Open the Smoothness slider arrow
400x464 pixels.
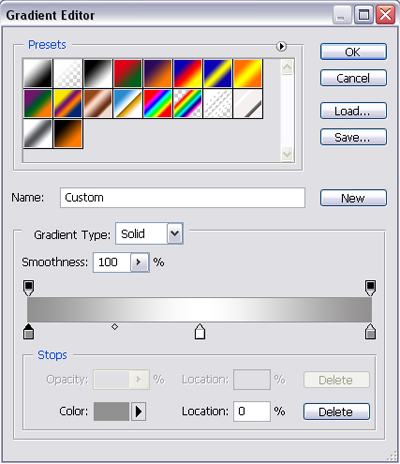click(x=139, y=262)
